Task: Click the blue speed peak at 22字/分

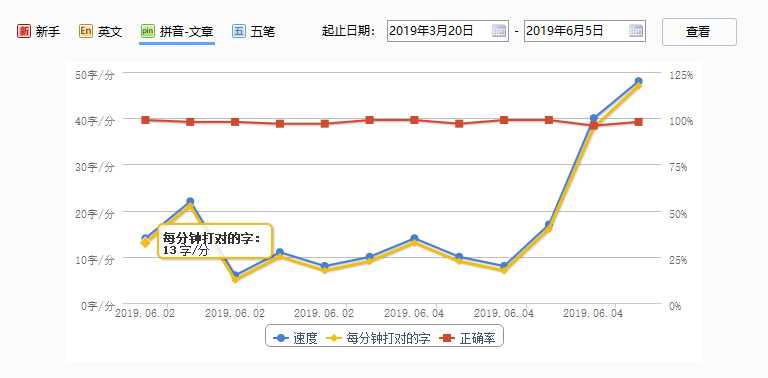Action: [x=190, y=201]
